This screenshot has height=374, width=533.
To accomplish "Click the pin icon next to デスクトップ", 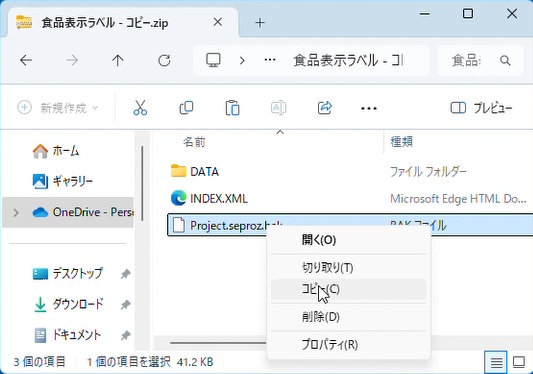I will 126,274.
